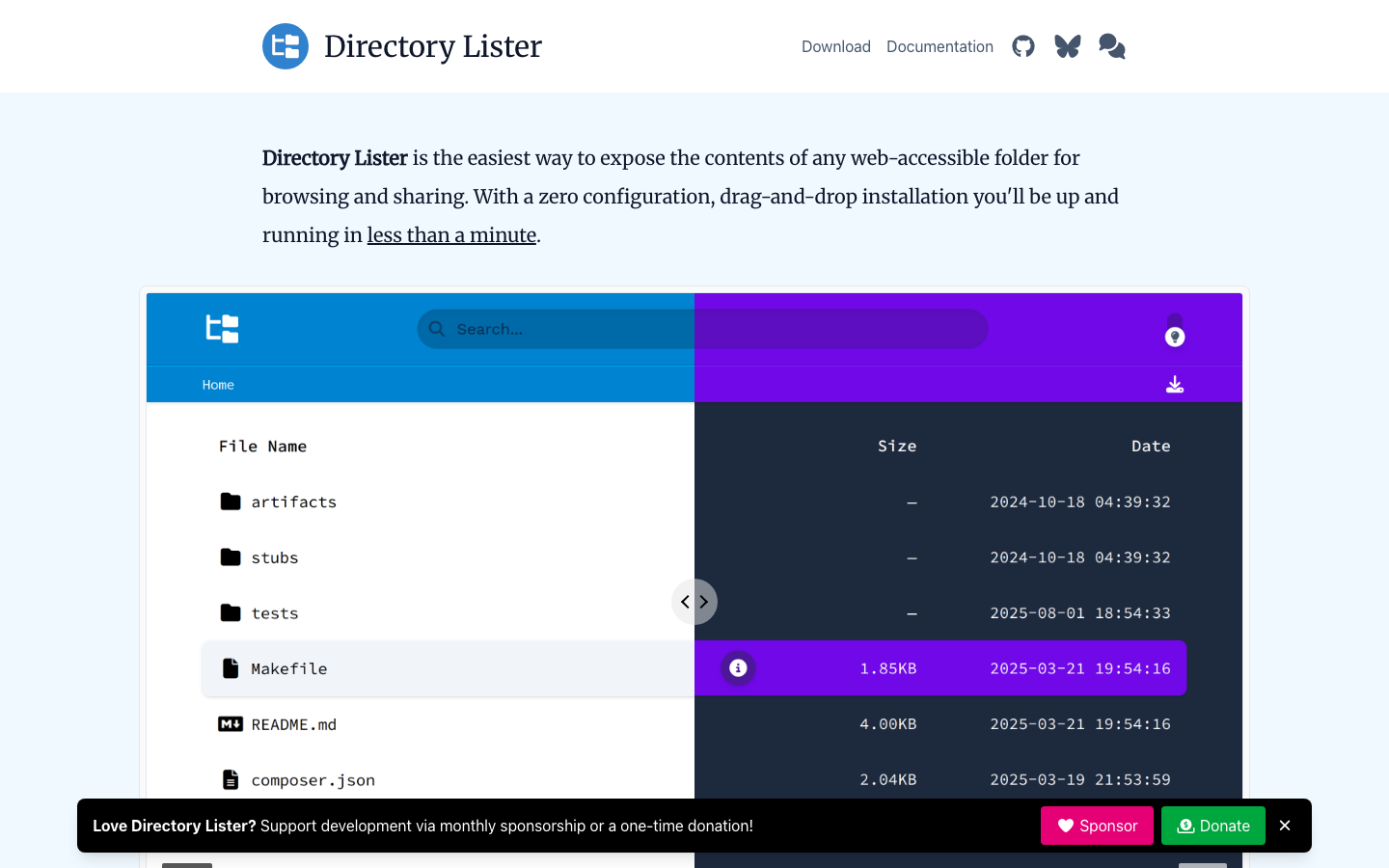Follow the "less than a minute" link

click(451, 234)
